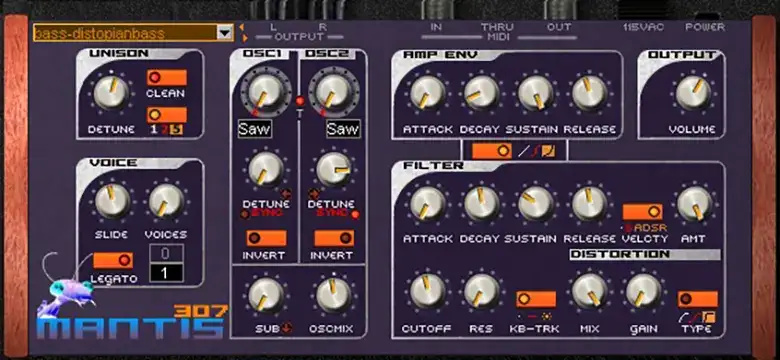Image resolution: width=780 pixels, height=360 pixels.
Task: Toggle OSC2 Sync LED
Action: pos(356,215)
